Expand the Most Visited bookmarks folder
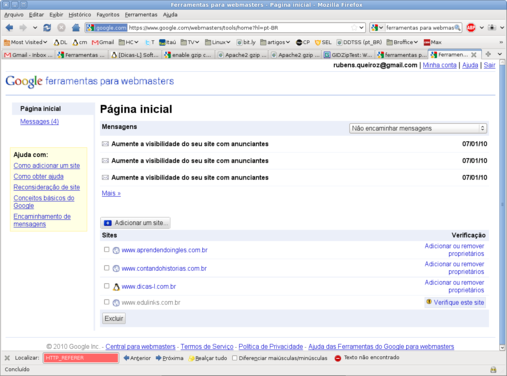This screenshot has height=376, width=507. point(25,42)
